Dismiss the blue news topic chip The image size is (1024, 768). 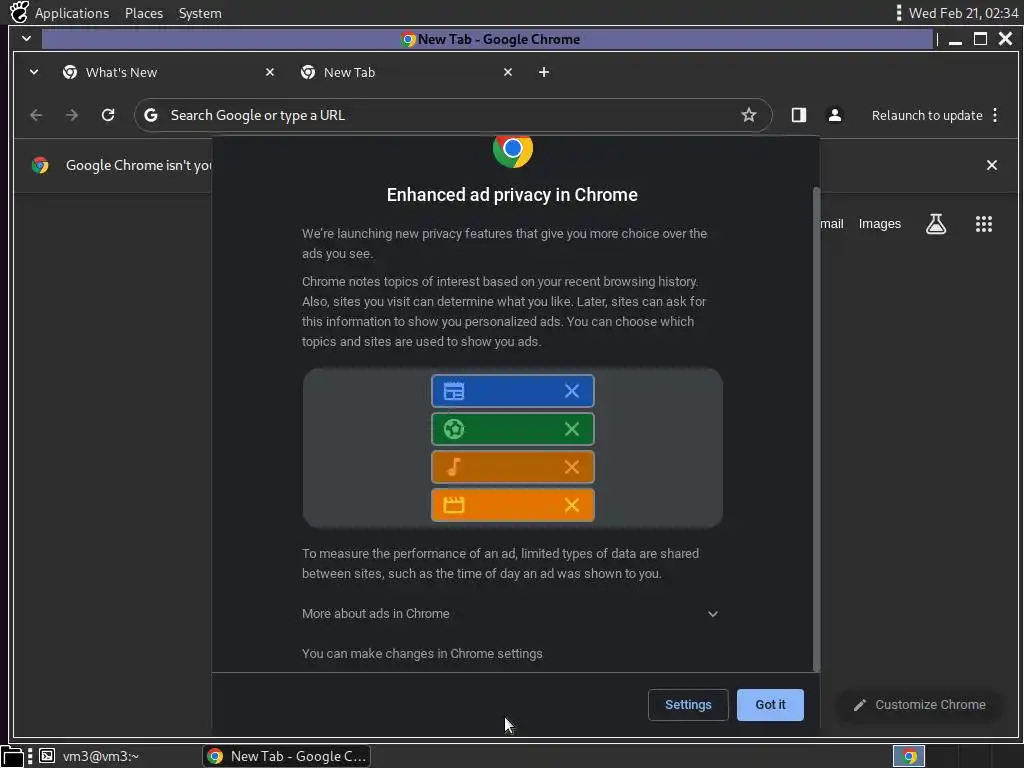[571, 391]
